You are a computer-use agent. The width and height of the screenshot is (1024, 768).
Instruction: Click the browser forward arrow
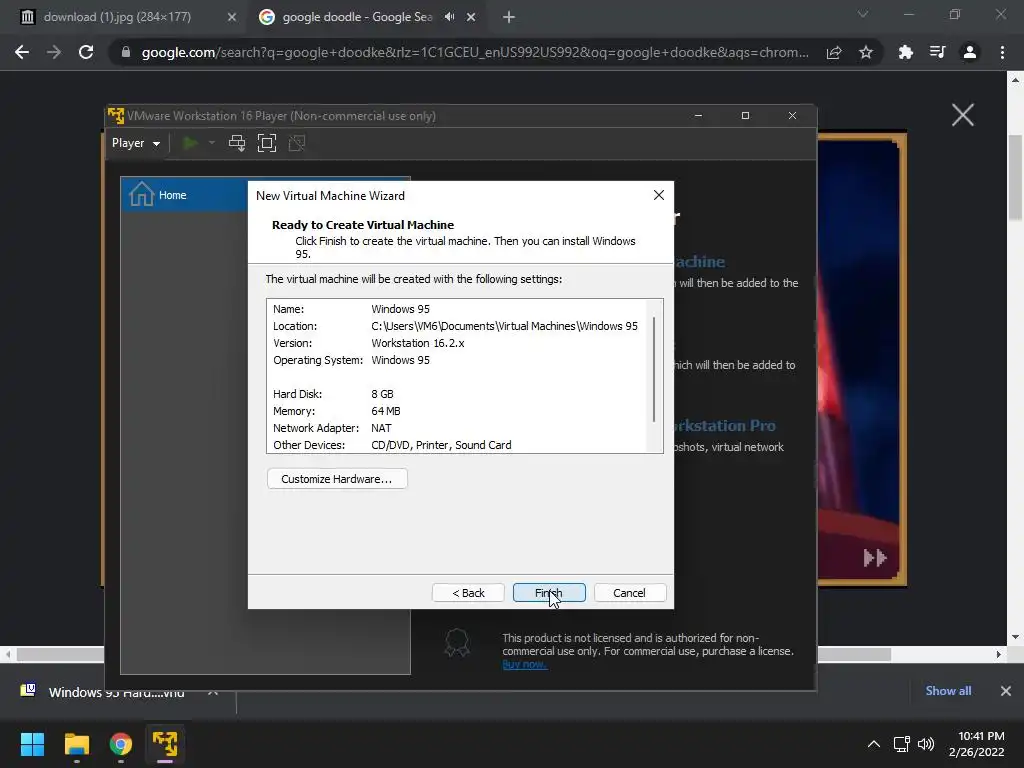point(54,52)
